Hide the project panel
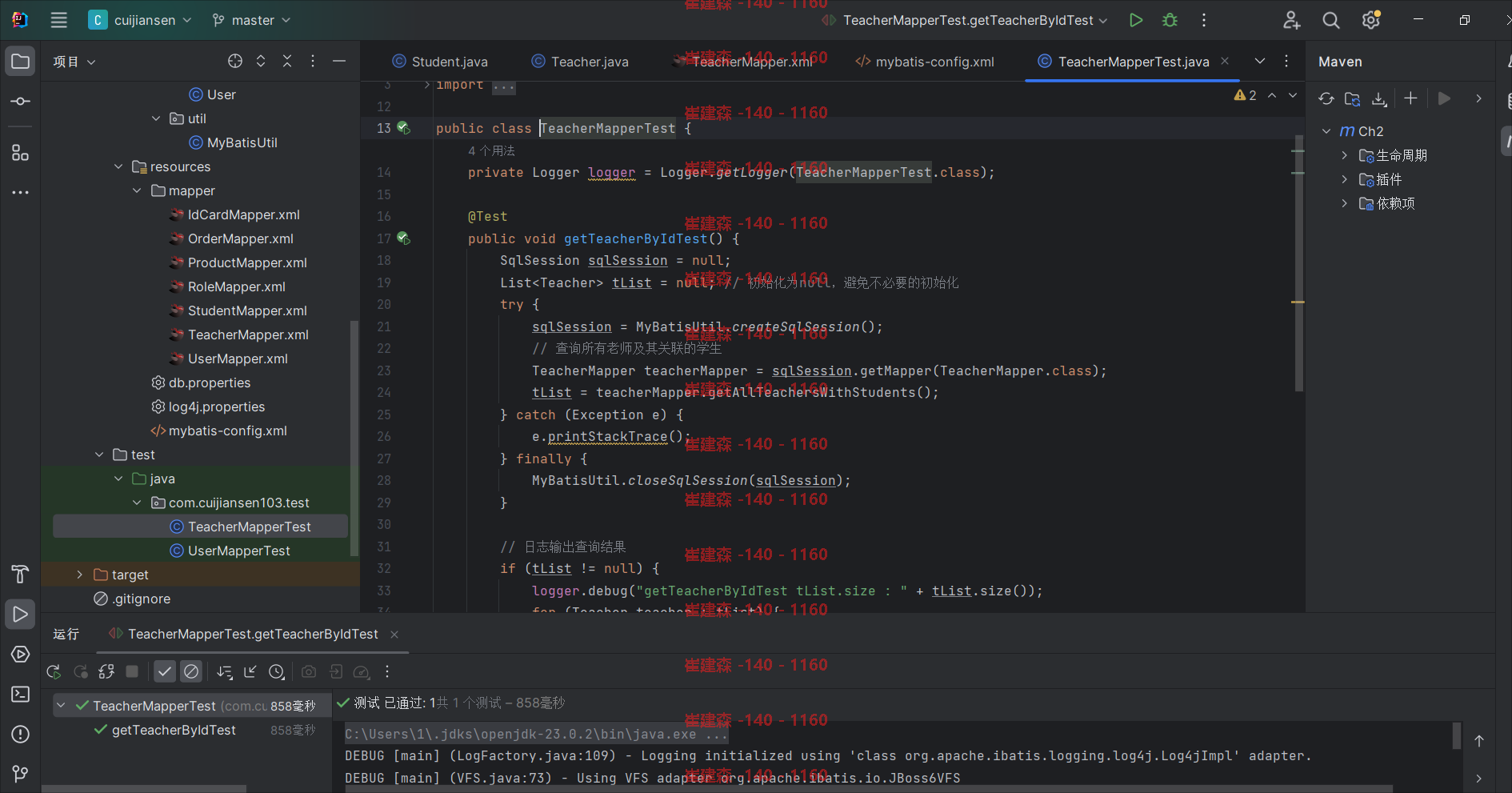The width and height of the screenshot is (1512, 793). click(x=339, y=61)
